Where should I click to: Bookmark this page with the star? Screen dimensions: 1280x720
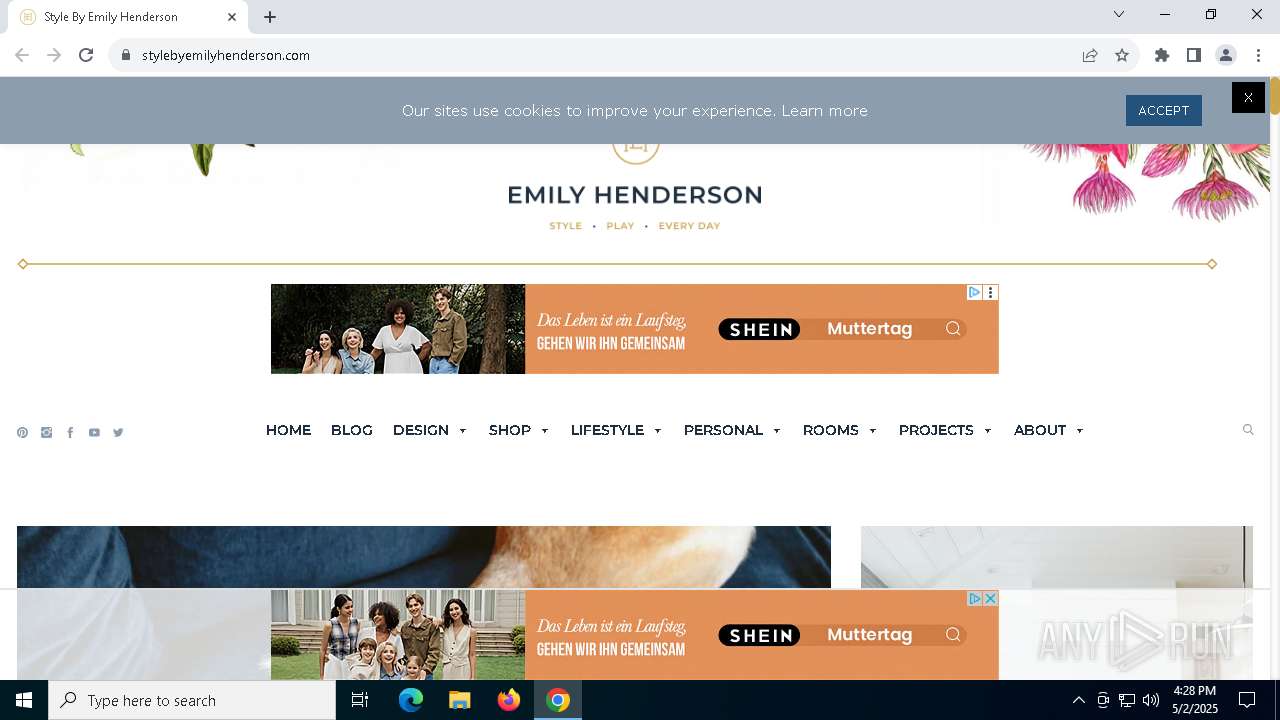click(x=1122, y=55)
